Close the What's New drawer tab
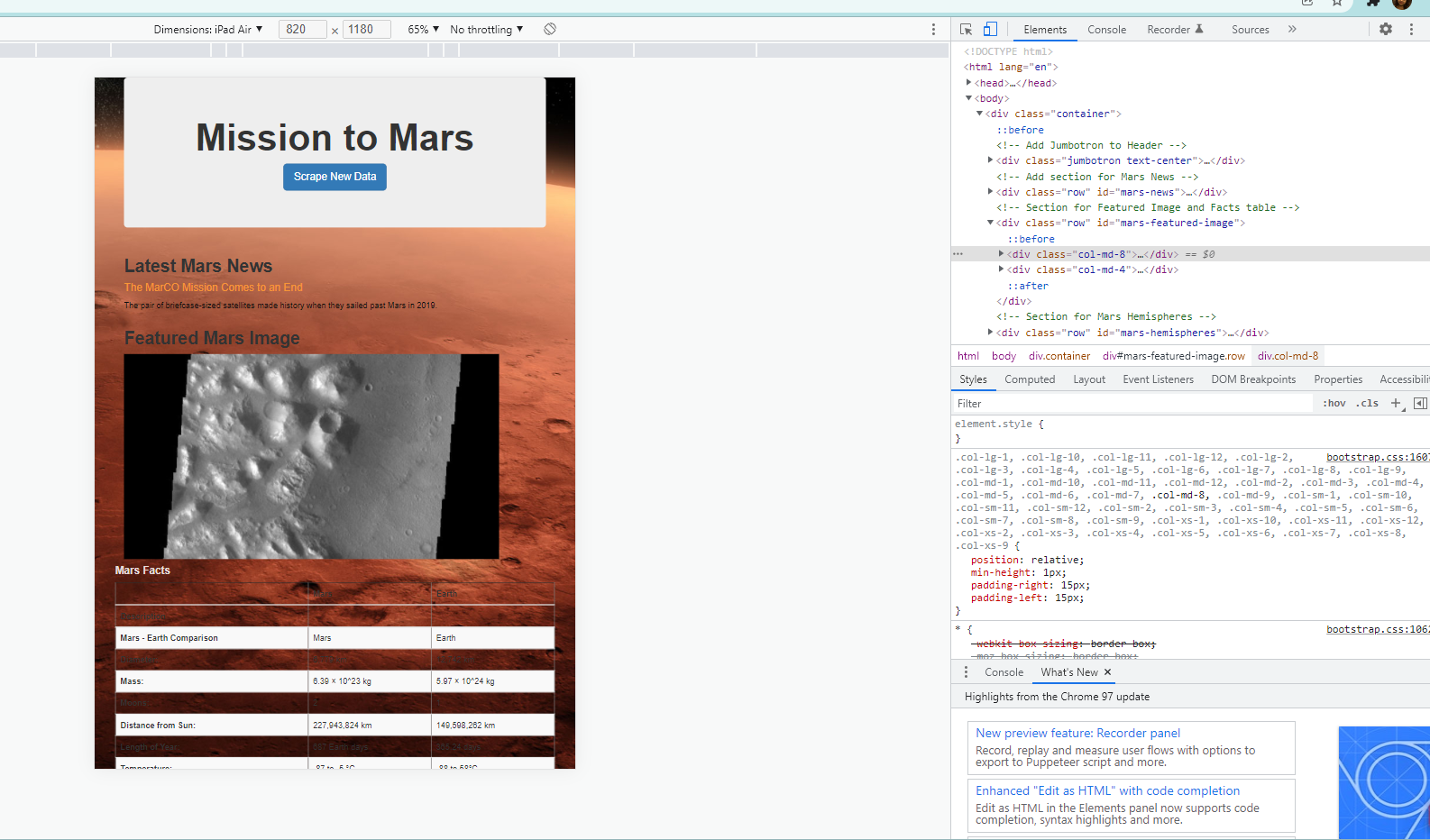Screen dimensions: 1430x840 click(x=1107, y=672)
